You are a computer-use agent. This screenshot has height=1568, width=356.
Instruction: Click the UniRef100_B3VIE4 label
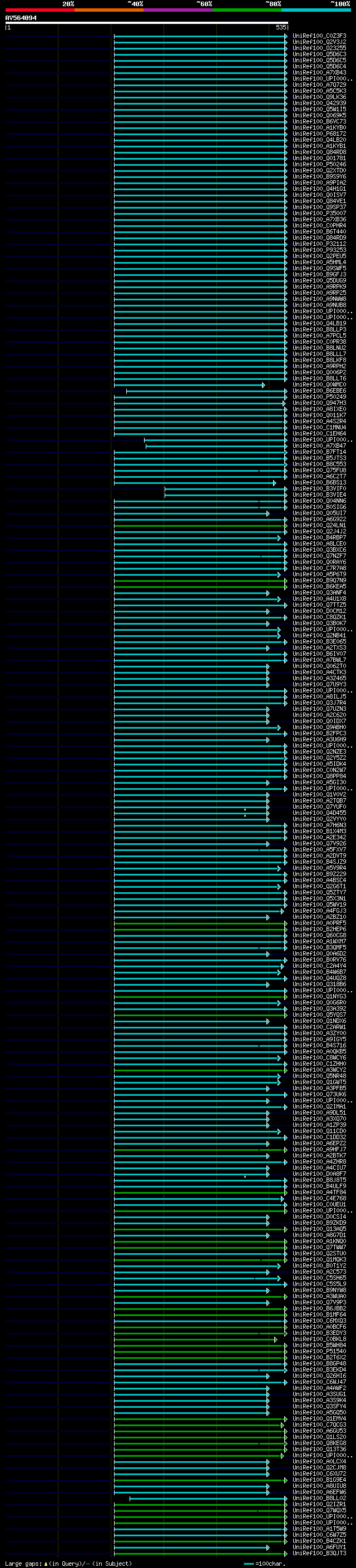[x=319, y=495]
